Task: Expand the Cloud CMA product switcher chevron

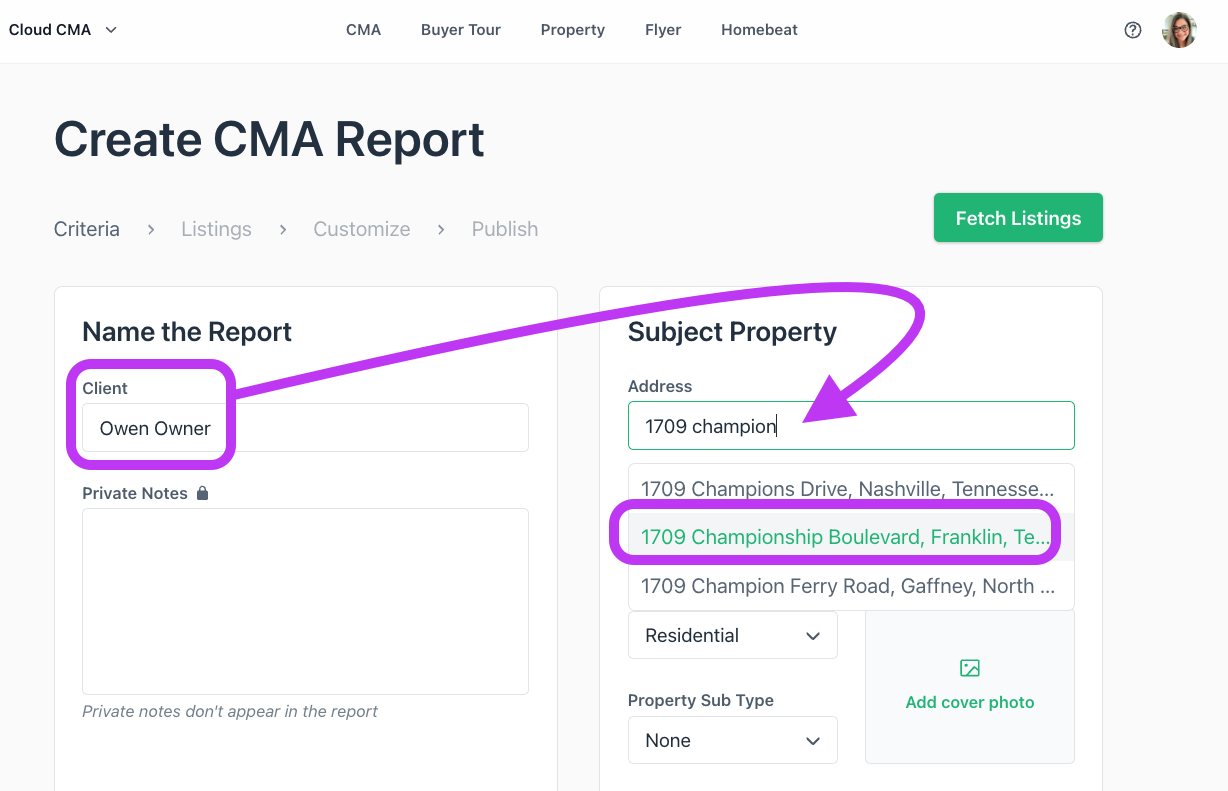Action: coord(111,30)
